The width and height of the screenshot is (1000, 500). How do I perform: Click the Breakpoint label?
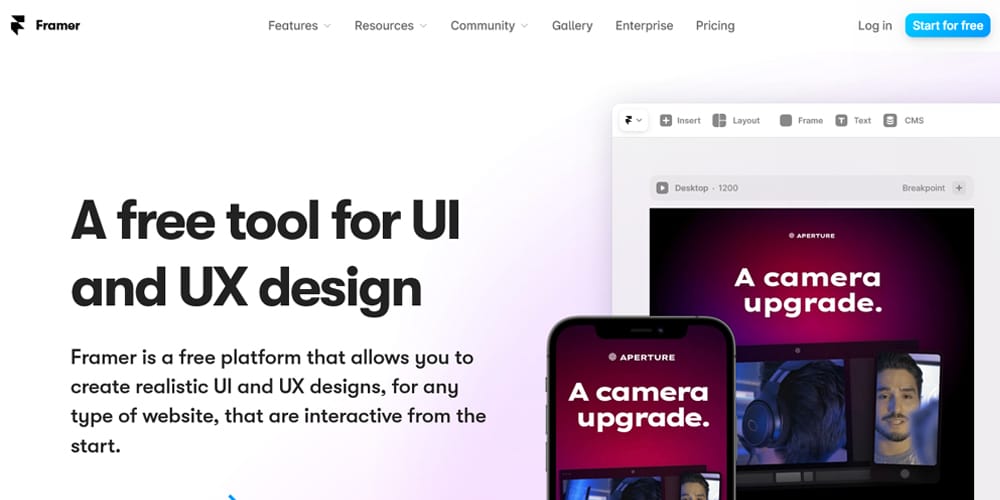[x=923, y=188]
